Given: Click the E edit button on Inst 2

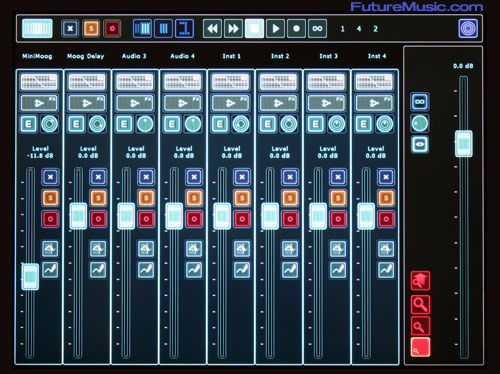Looking at the screenshot, I should tap(268, 124).
